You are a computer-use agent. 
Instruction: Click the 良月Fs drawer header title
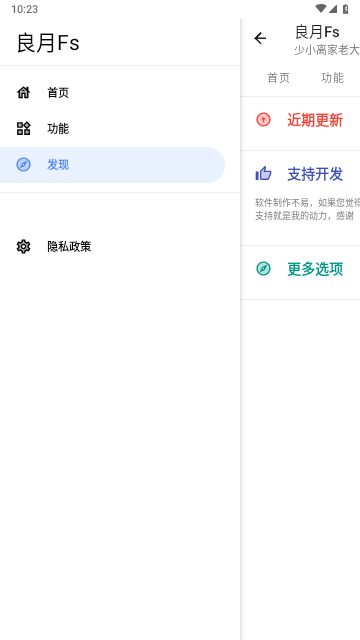point(48,43)
